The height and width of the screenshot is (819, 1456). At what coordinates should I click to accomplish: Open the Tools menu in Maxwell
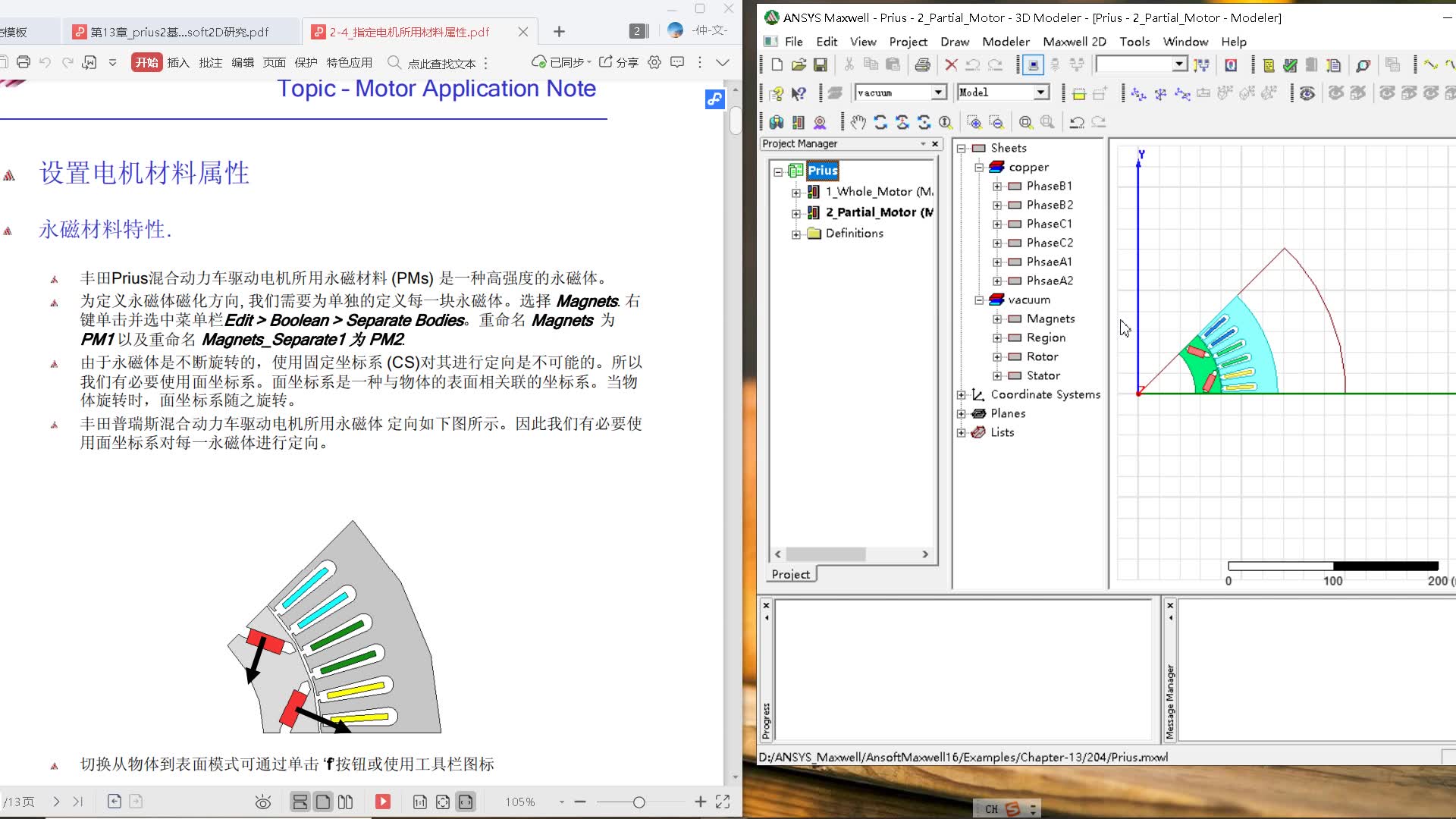tap(1134, 42)
